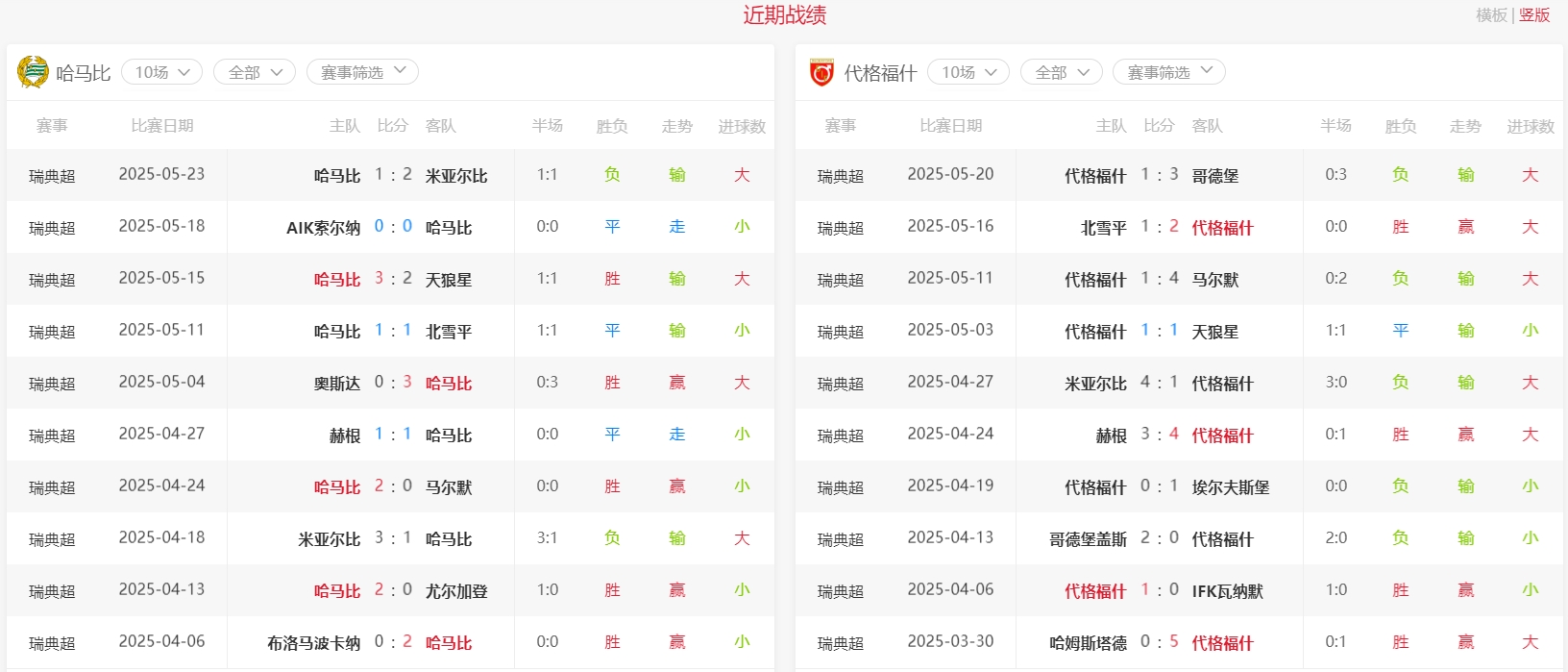
Task: Open 赛事筛选 dropdown in 代格福什 panel
Action: pyautogui.click(x=1168, y=72)
